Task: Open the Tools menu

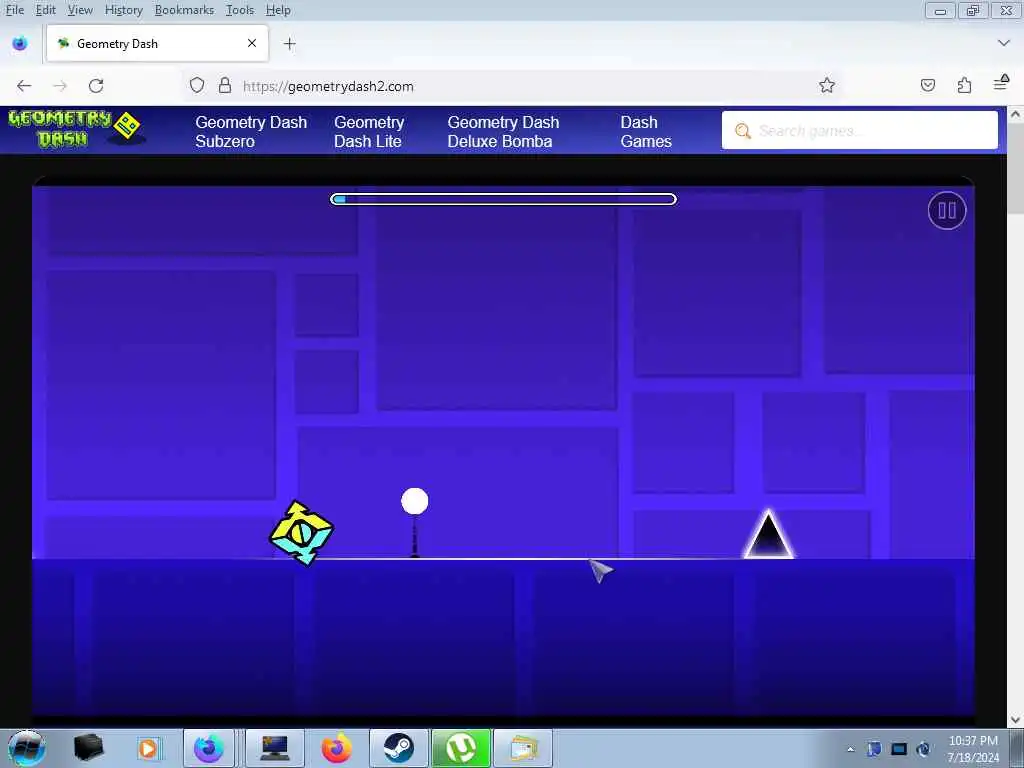Action: 240,10
